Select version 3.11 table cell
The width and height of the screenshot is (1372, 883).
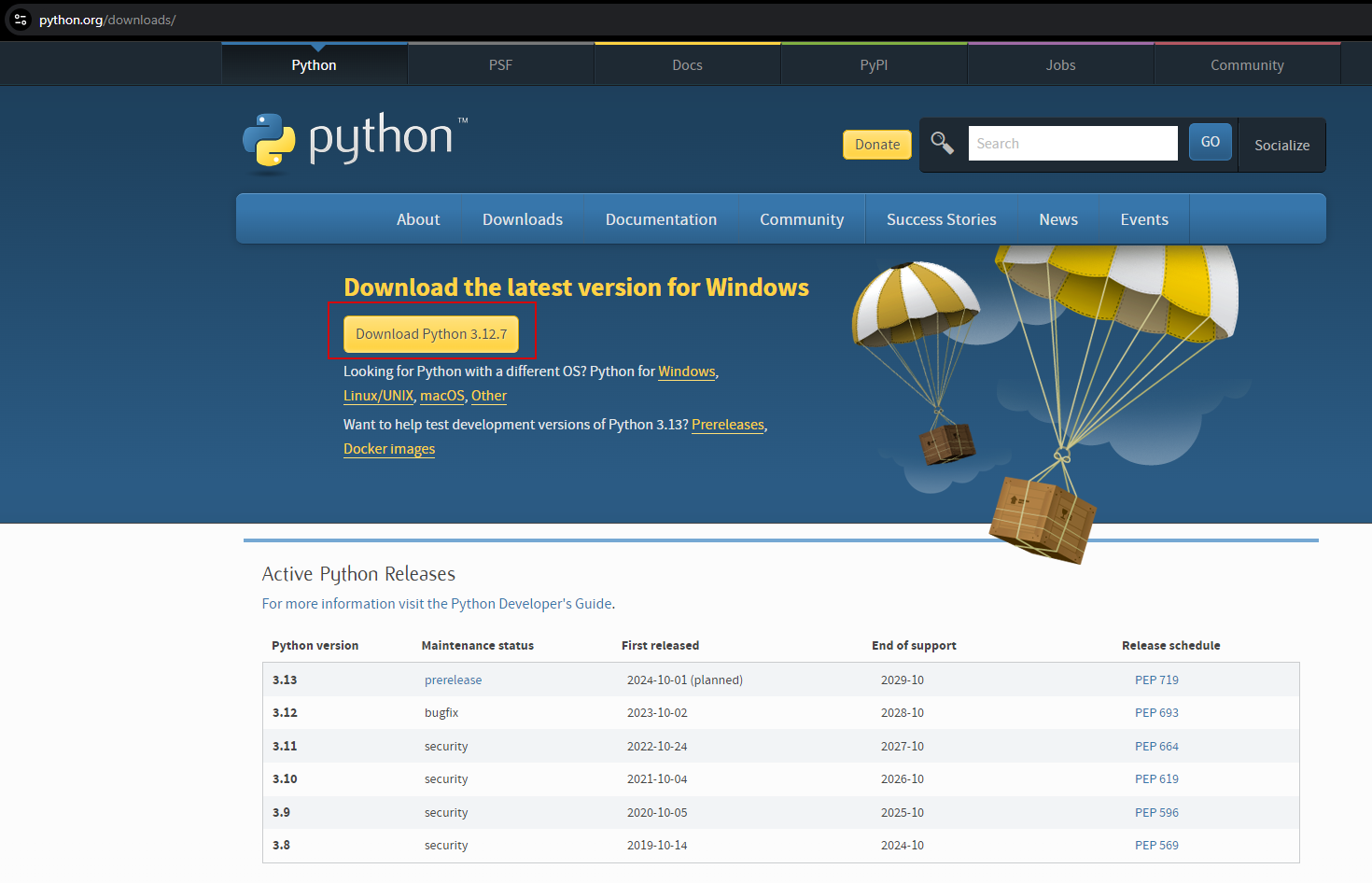point(285,747)
